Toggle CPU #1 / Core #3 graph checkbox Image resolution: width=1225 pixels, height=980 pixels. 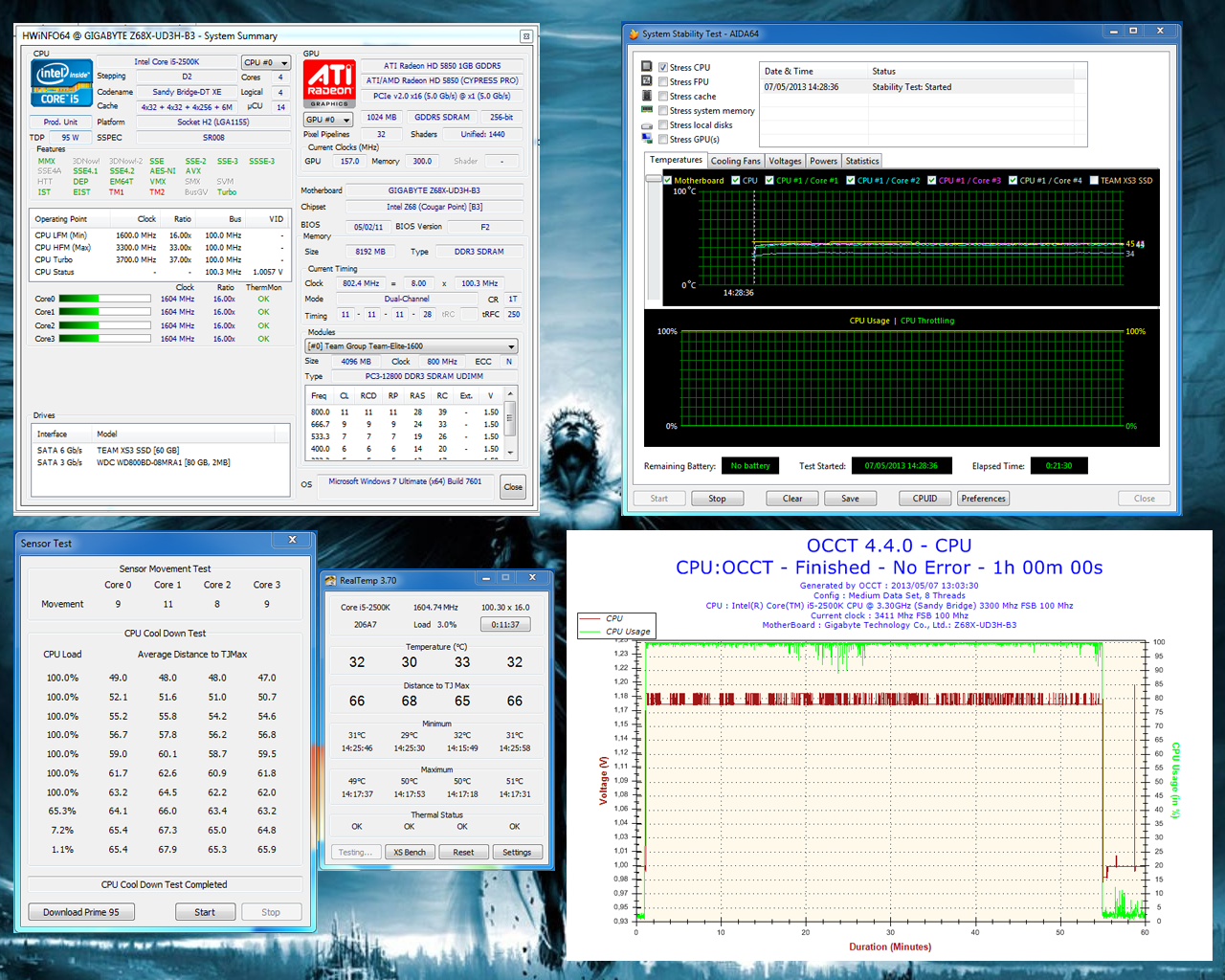tap(932, 180)
